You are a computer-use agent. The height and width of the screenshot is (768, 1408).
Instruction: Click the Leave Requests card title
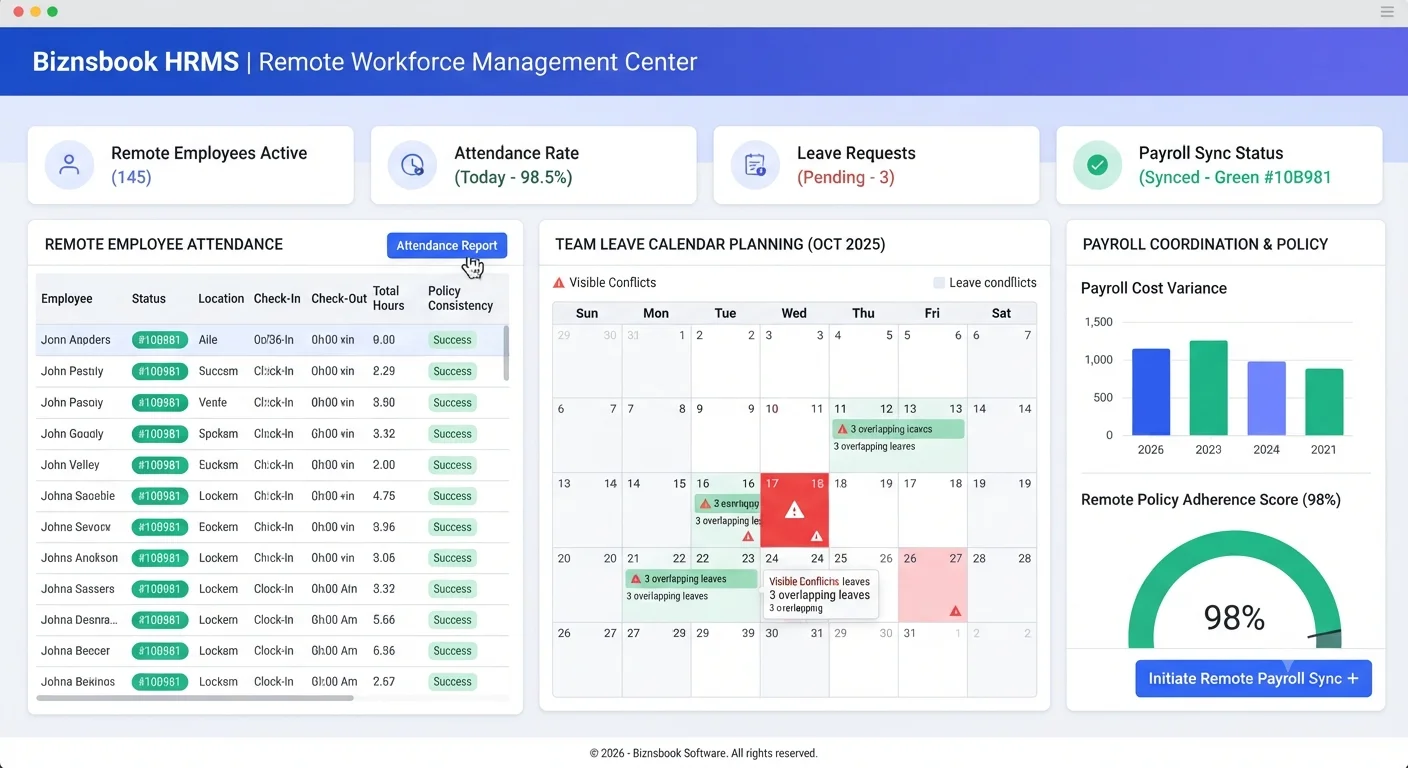856,153
